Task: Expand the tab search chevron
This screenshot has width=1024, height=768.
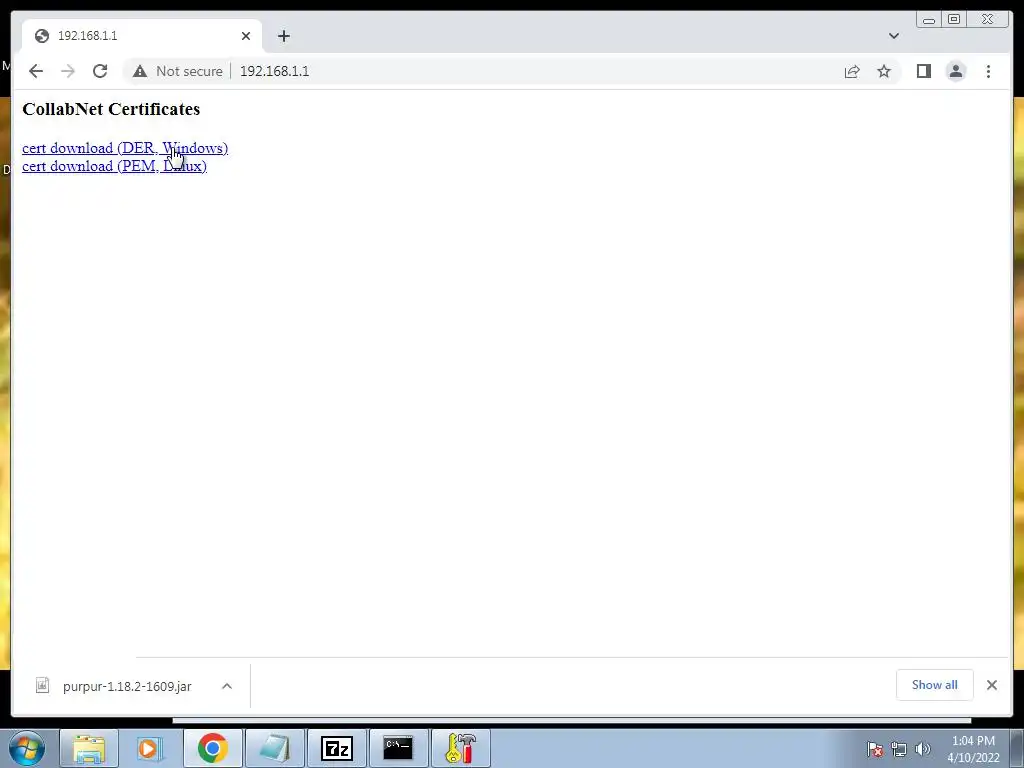Action: (x=893, y=36)
